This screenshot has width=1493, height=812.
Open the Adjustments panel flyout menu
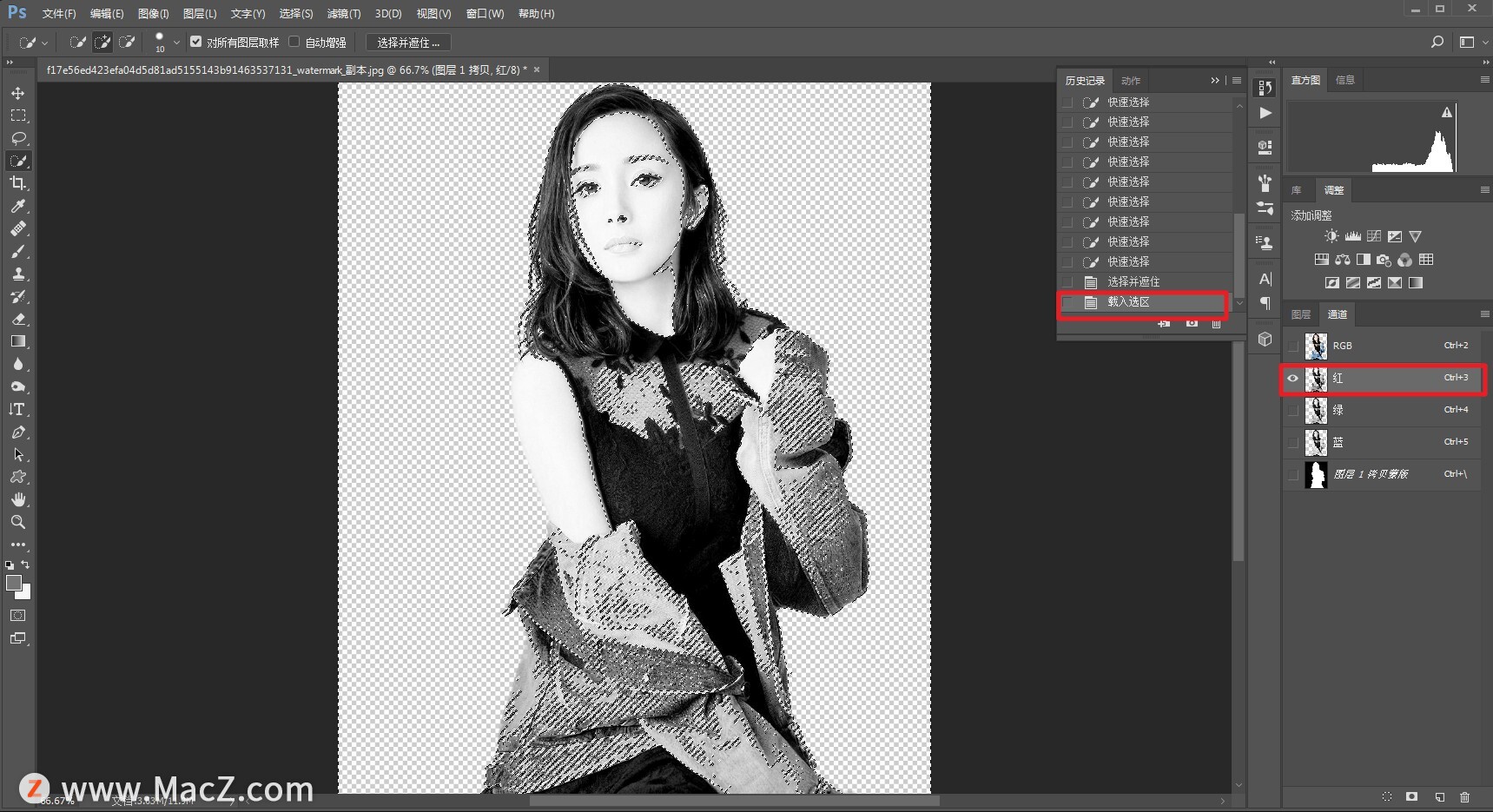tap(1484, 190)
